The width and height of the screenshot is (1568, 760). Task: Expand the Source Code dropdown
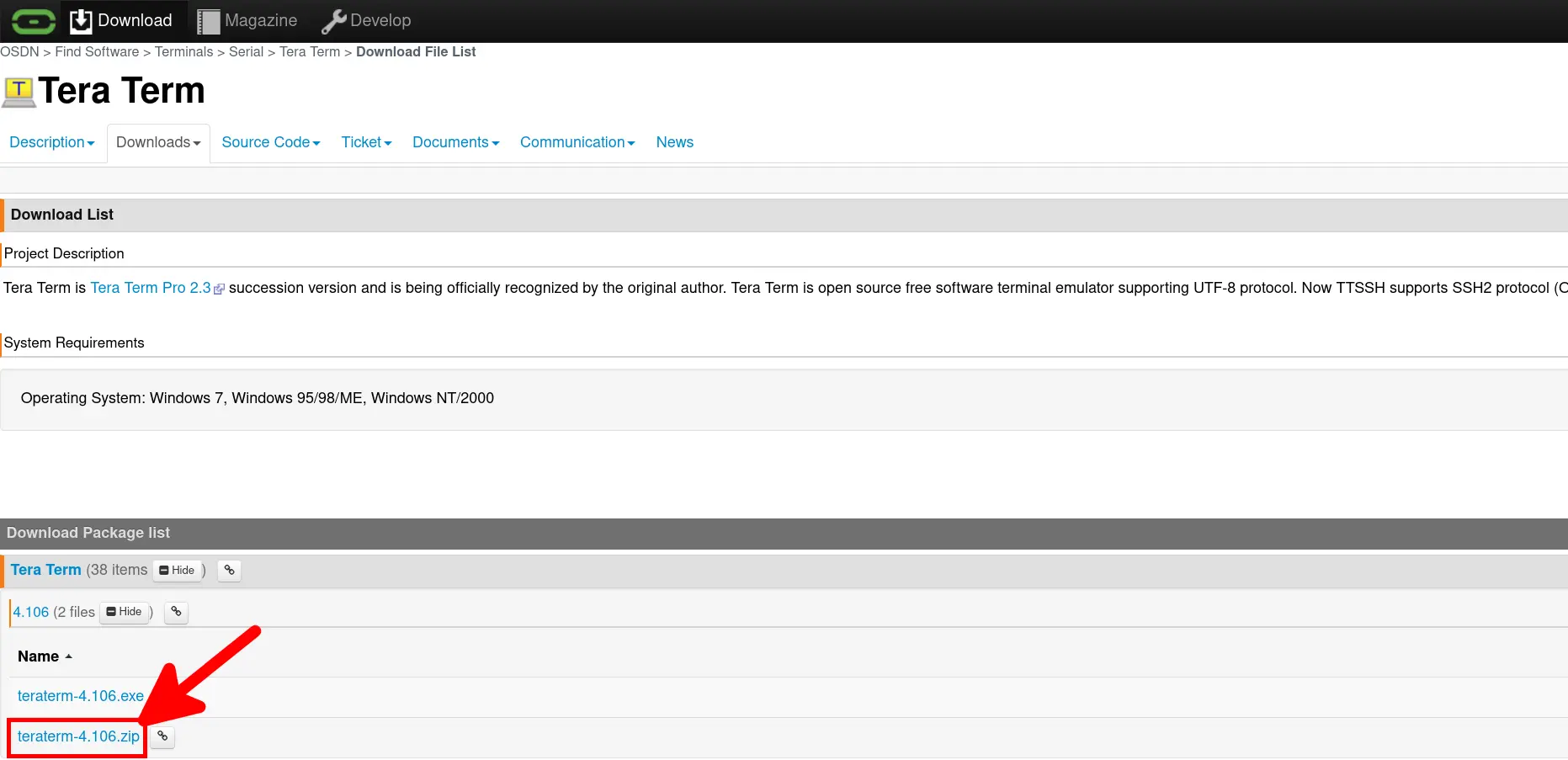[x=270, y=142]
